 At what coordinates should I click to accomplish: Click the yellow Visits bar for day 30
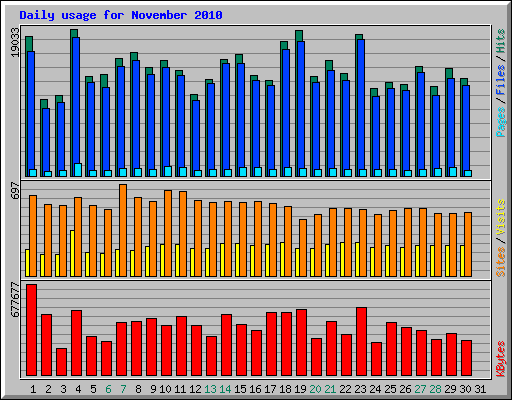pos(462,261)
